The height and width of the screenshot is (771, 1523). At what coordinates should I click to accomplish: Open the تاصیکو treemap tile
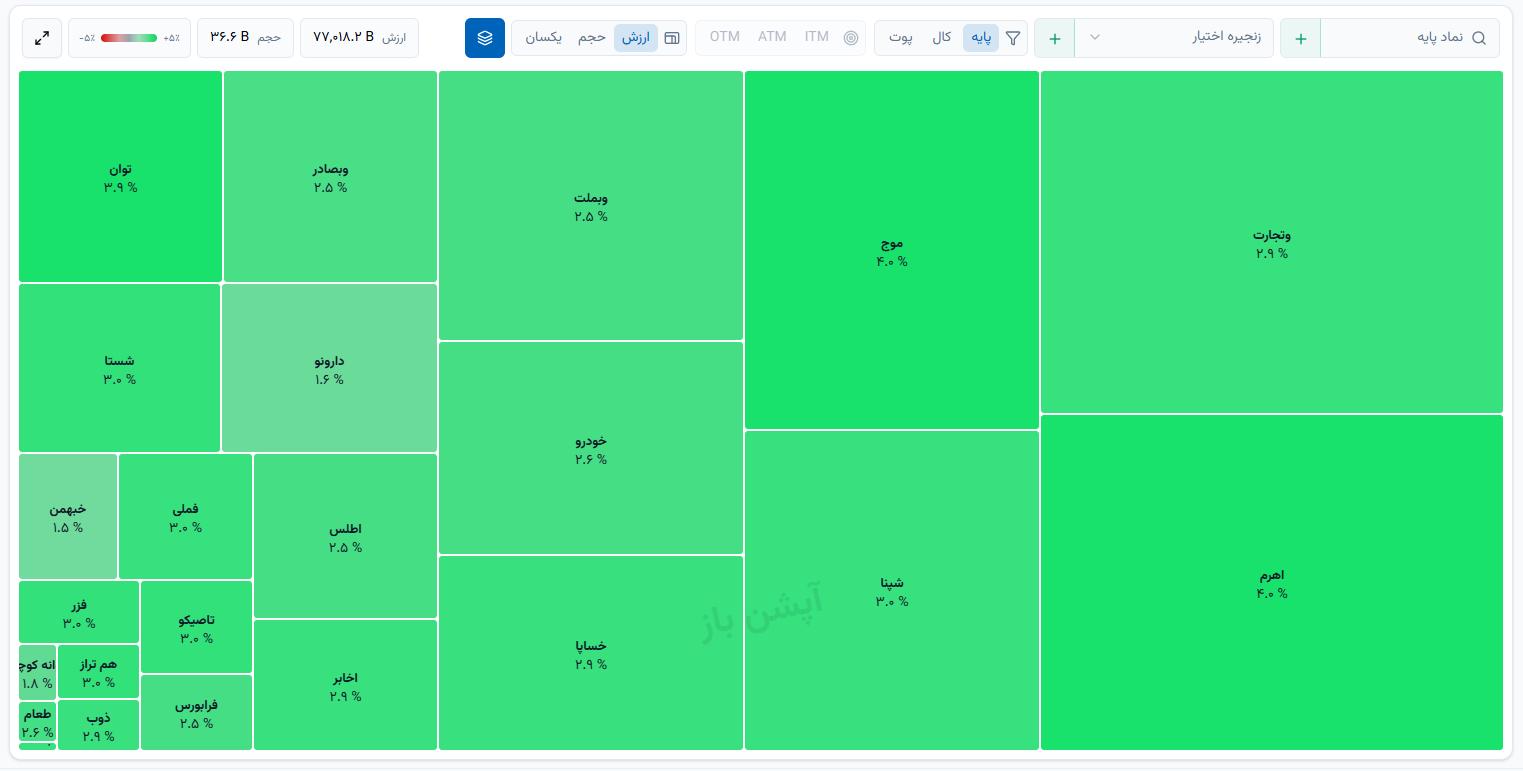[196, 627]
